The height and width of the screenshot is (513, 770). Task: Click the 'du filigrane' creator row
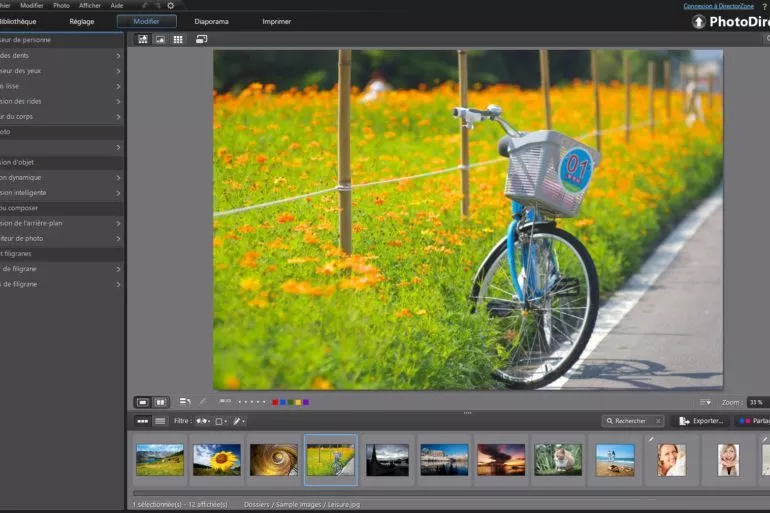(x=61, y=269)
